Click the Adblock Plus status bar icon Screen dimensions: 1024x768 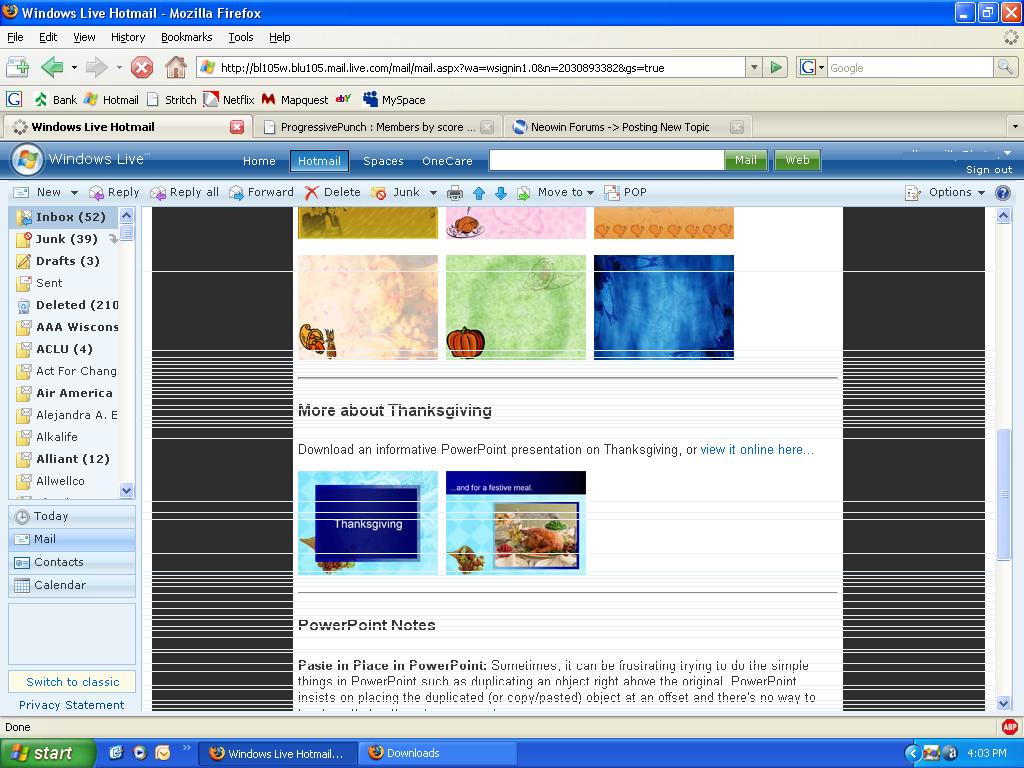[1010, 726]
